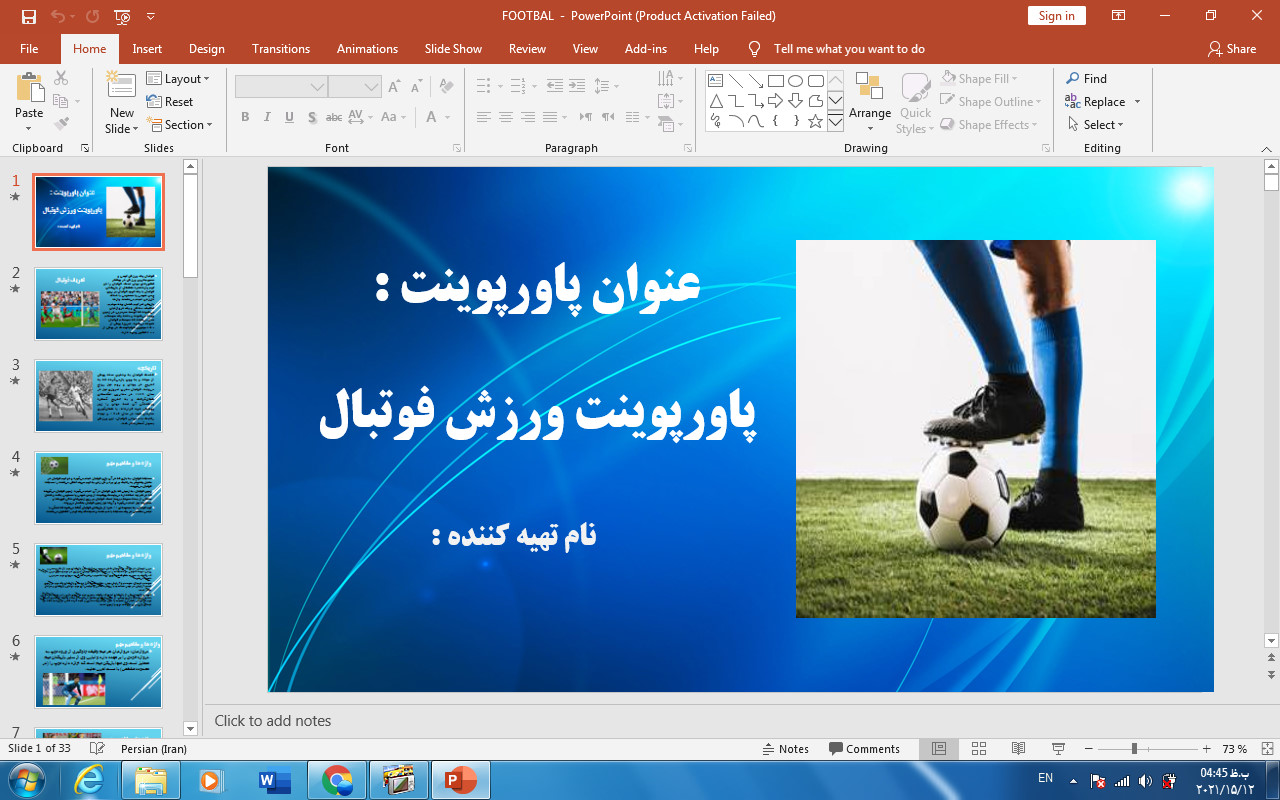This screenshot has height=800, width=1280.
Task: Select the Format Painter
Action: [60, 122]
